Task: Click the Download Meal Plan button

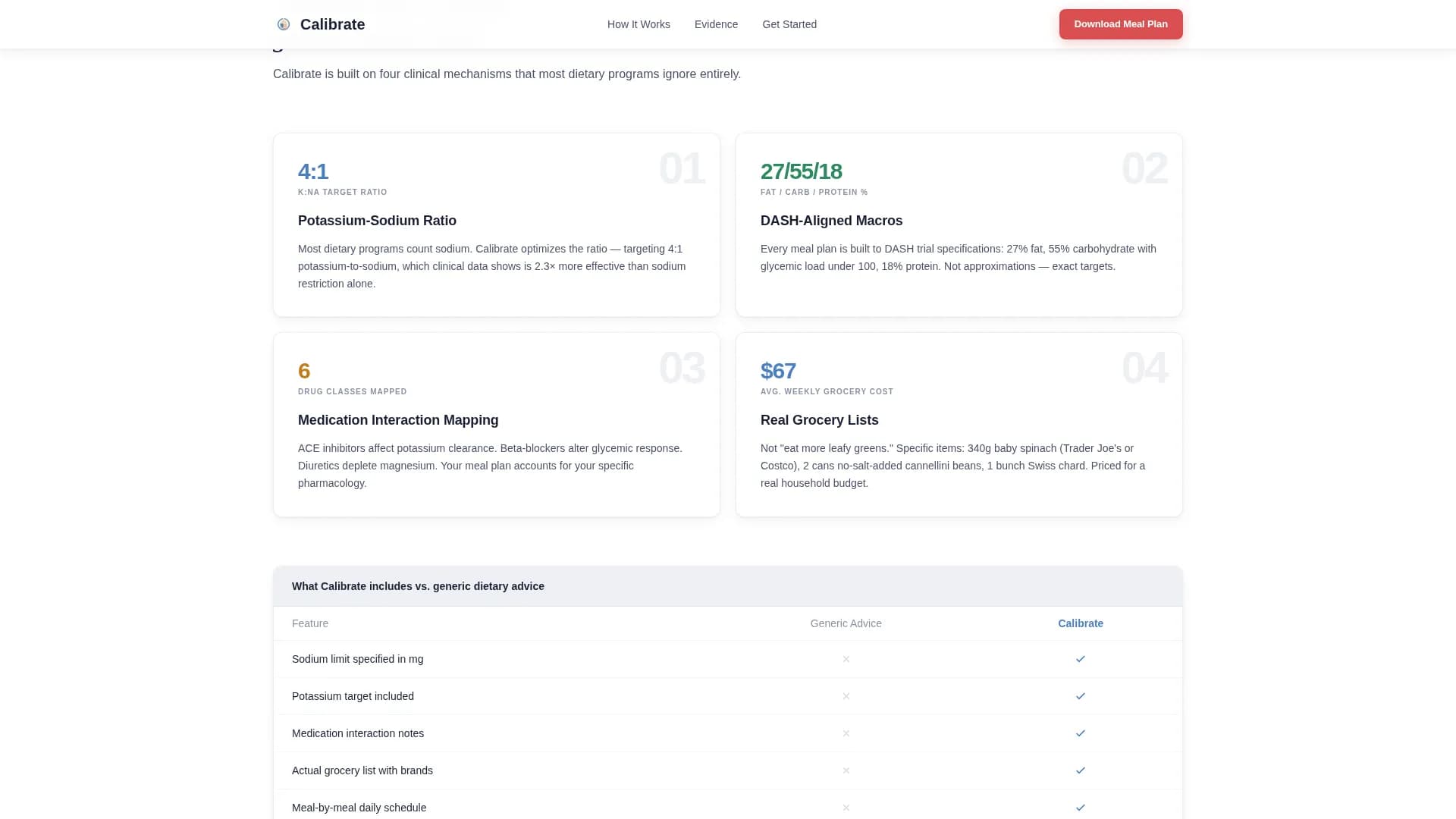Action: [1121, 24]
